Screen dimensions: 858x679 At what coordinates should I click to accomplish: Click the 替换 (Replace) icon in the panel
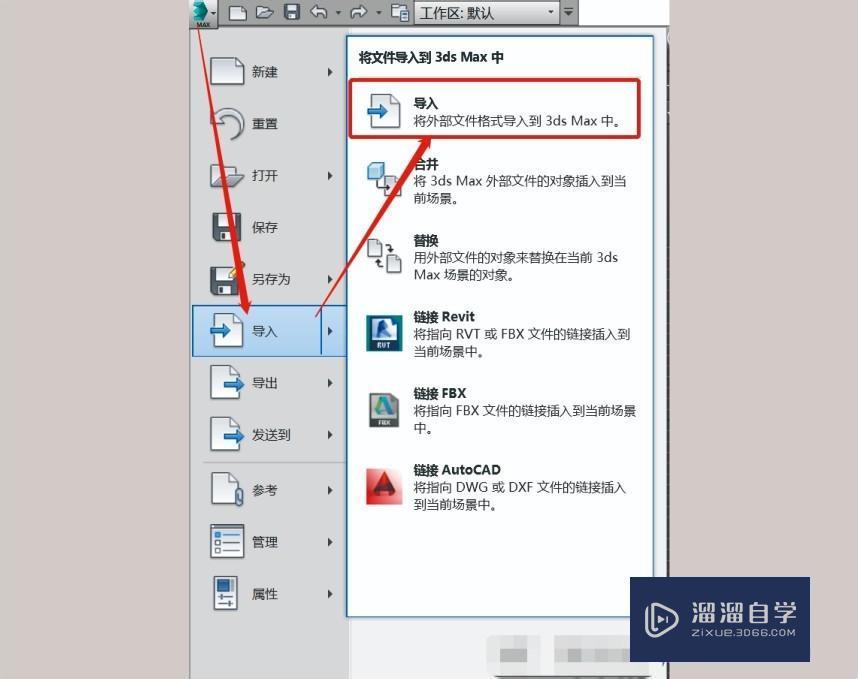click(x=383, y=255)
